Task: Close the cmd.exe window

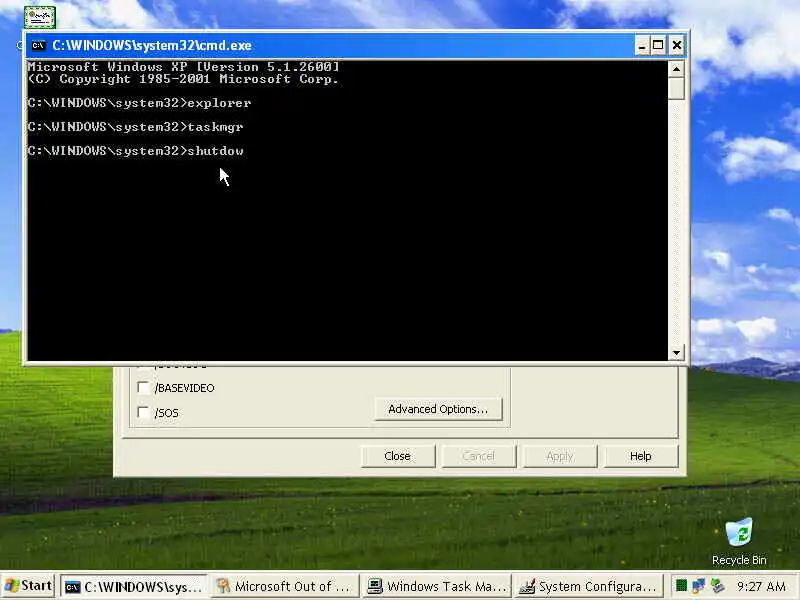Action: click(677, 46)
